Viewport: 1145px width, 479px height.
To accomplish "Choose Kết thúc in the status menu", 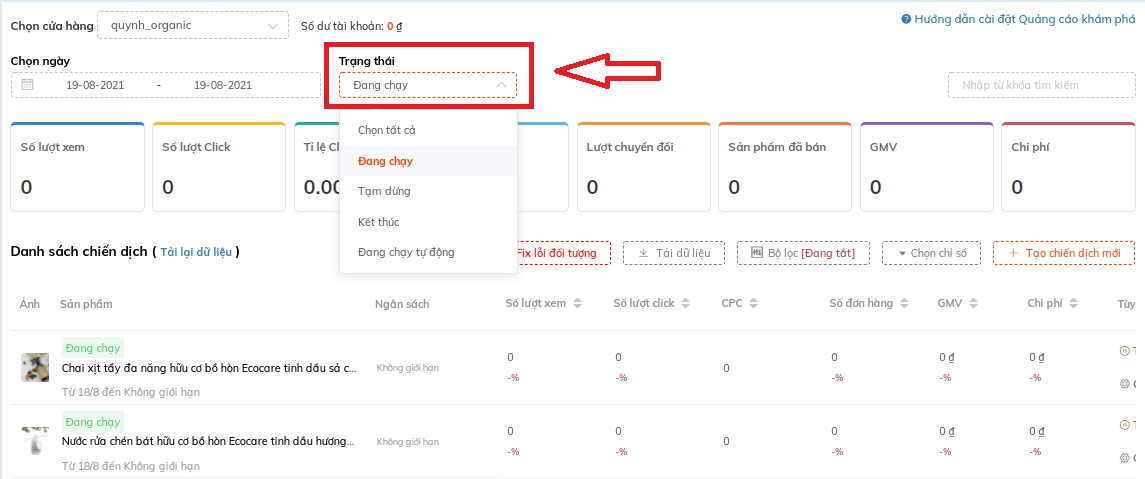I will (379, 222).
